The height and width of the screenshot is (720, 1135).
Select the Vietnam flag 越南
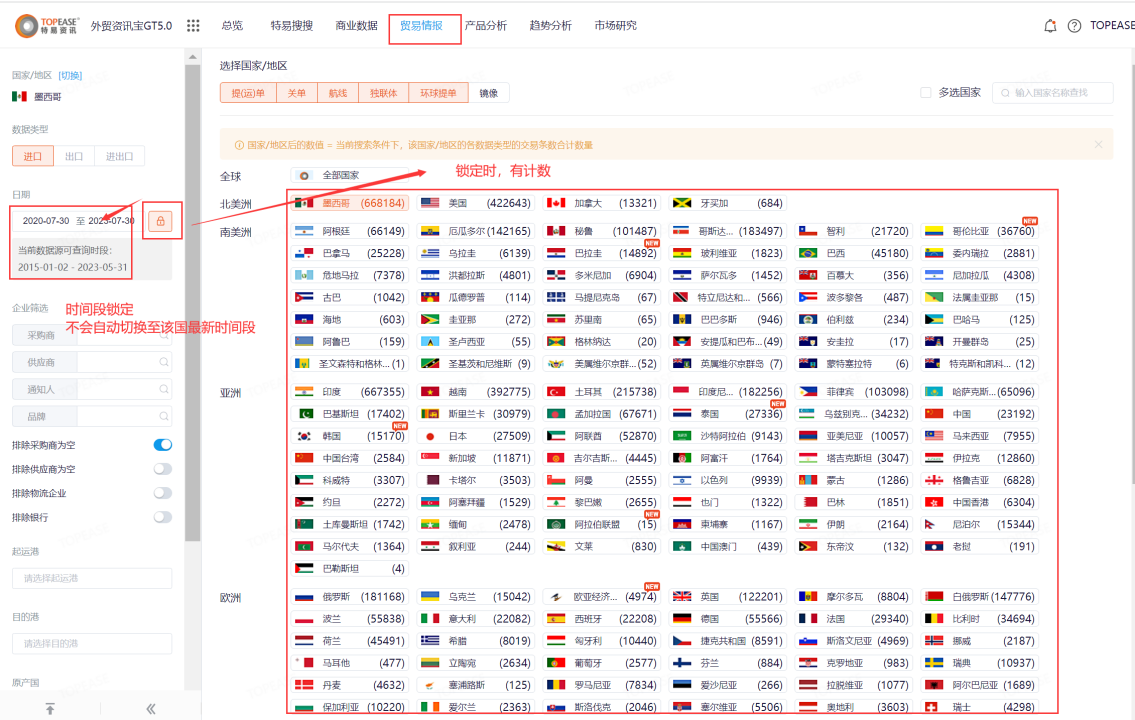click(476, 391)
